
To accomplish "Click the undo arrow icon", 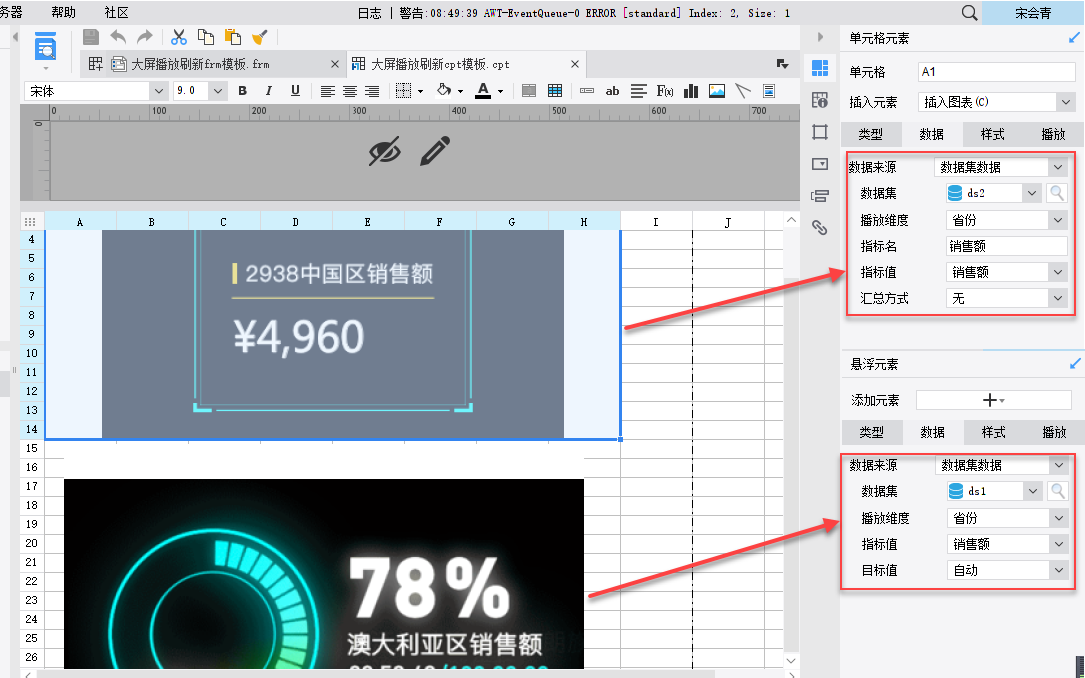I will (118, 37).
